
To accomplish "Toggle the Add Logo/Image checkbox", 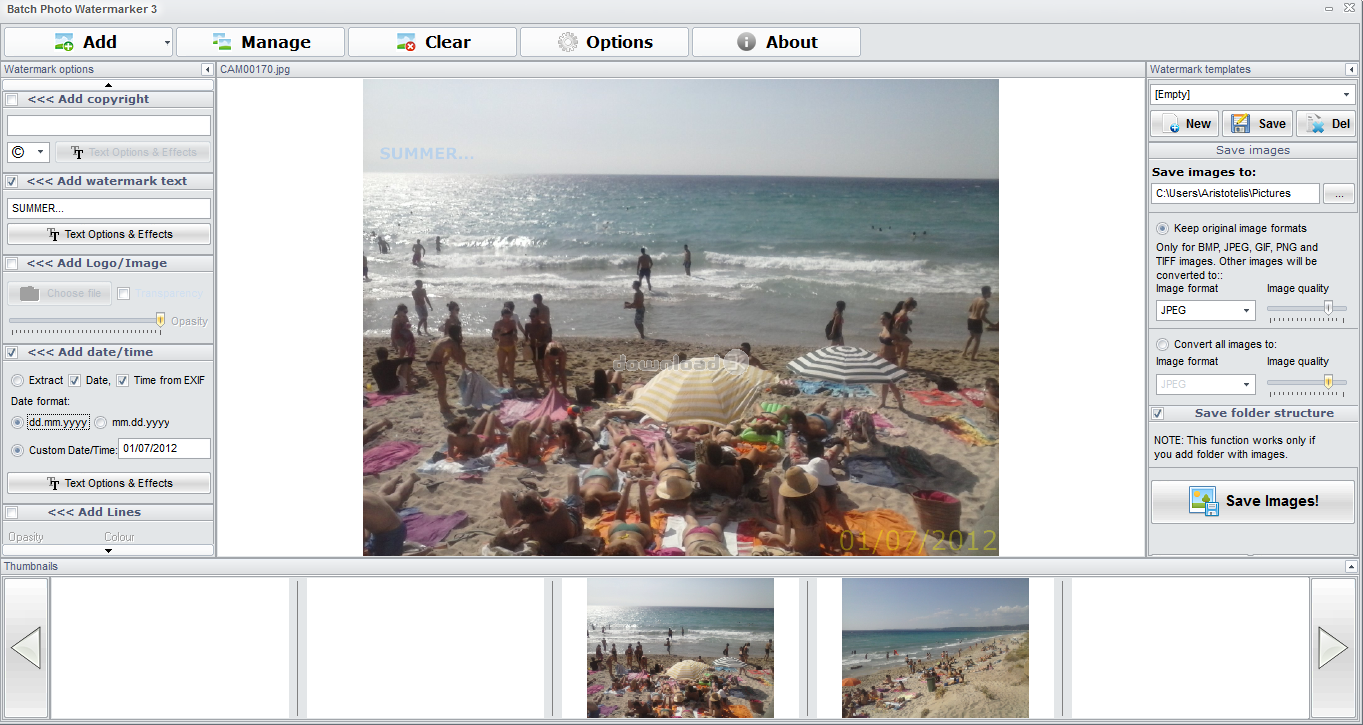I will 12,263.
